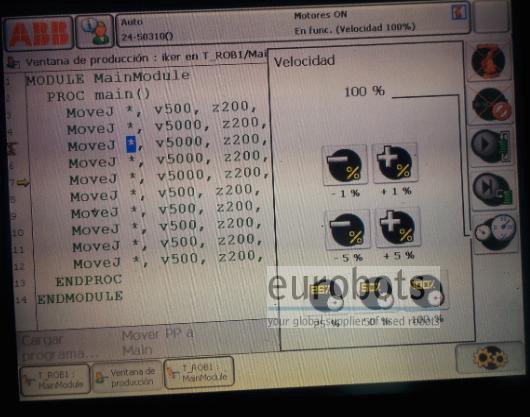The width and height of the screenshot is (530, 417).
Task: Switch to the highlighted T_ROB1 MainModule tab
Action: [199, 373]
